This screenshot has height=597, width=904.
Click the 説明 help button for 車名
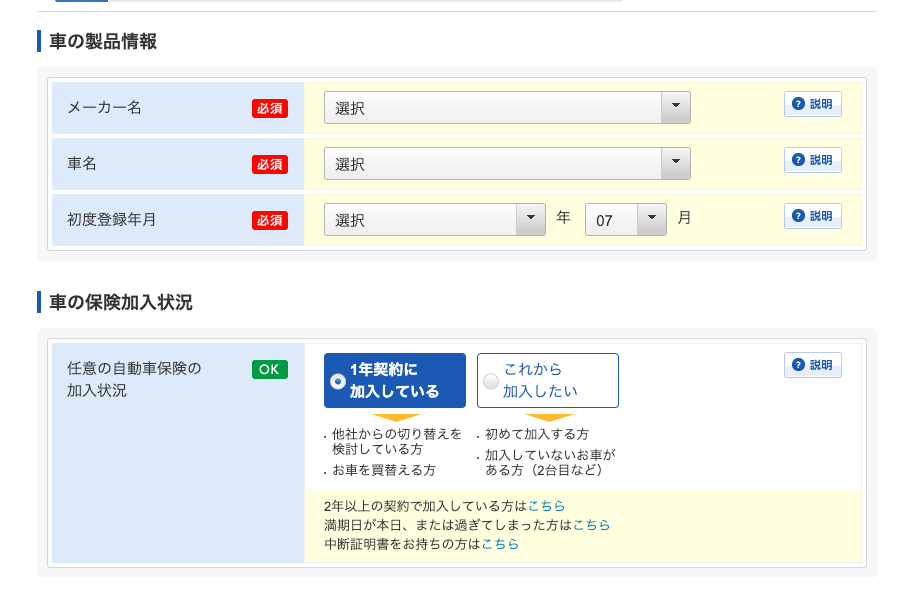(812, 160)
